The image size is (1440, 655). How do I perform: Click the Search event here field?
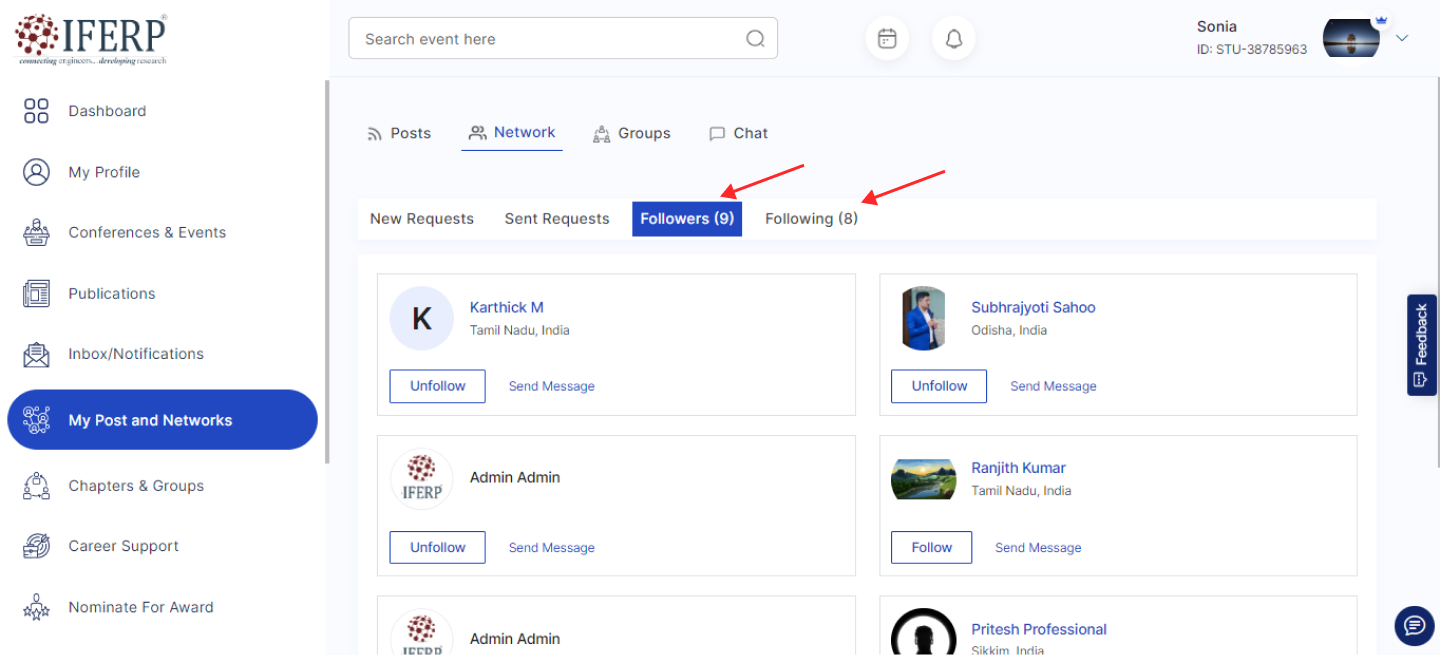point(550,39)
